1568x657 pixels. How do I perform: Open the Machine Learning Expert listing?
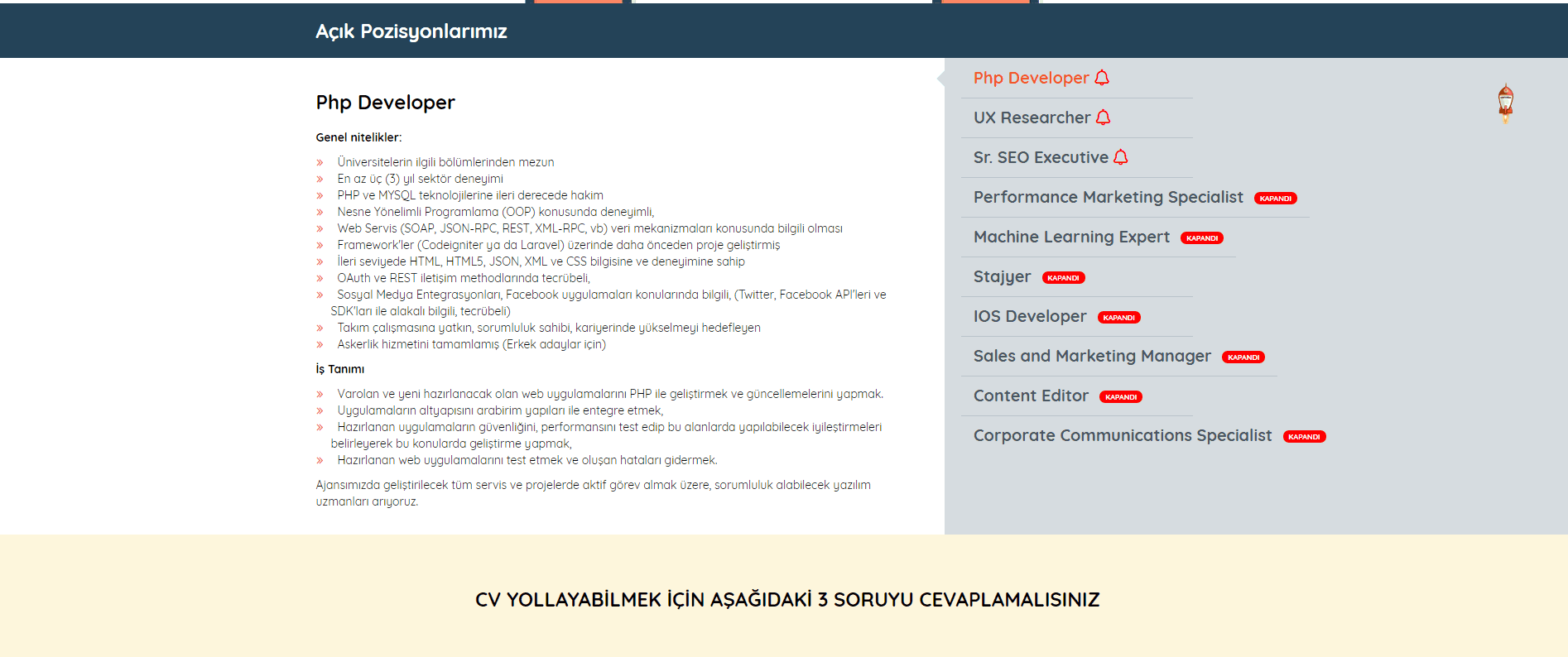(1071, 237)
